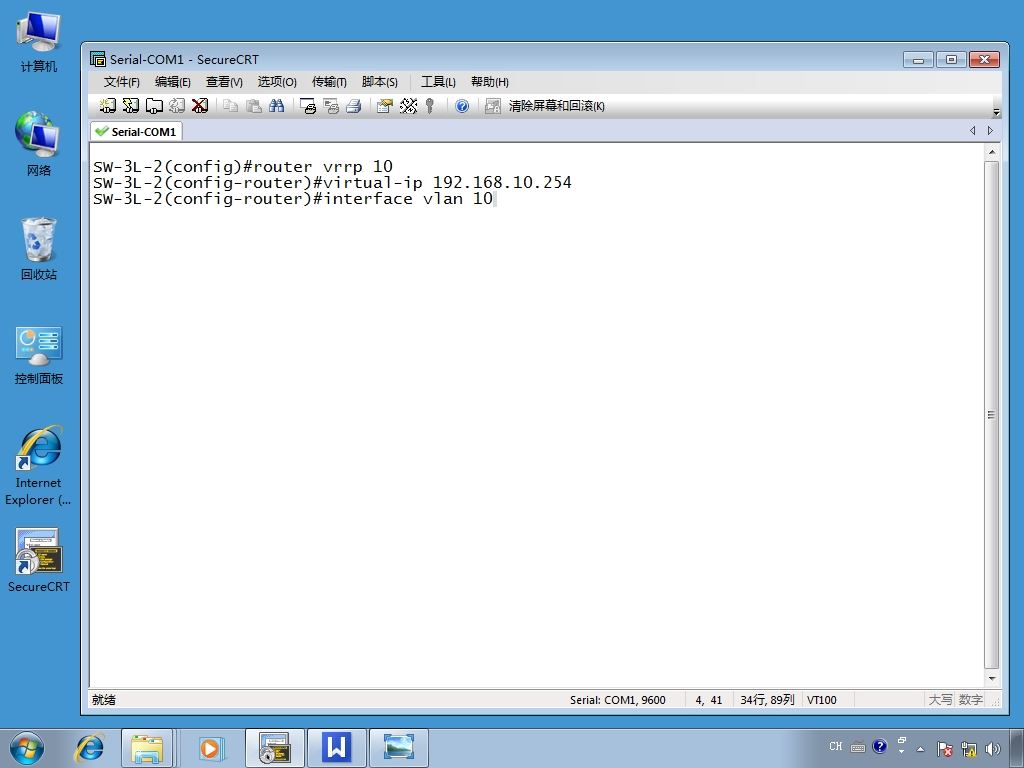
Task: Click the Copy toolbar icon
Action: point(230,106)
